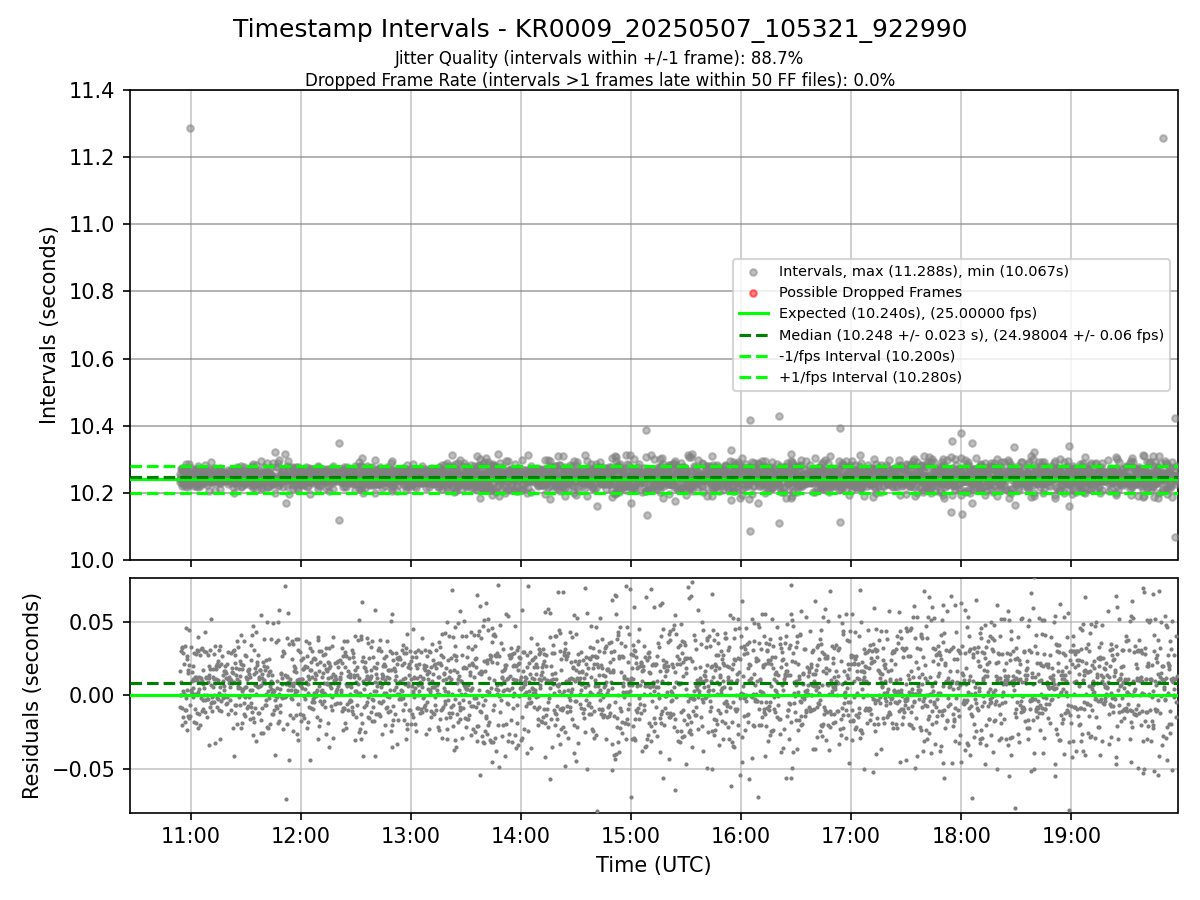
Task: Click the outlier point near 11.26s before 20:00
Action: point(1163,138)
